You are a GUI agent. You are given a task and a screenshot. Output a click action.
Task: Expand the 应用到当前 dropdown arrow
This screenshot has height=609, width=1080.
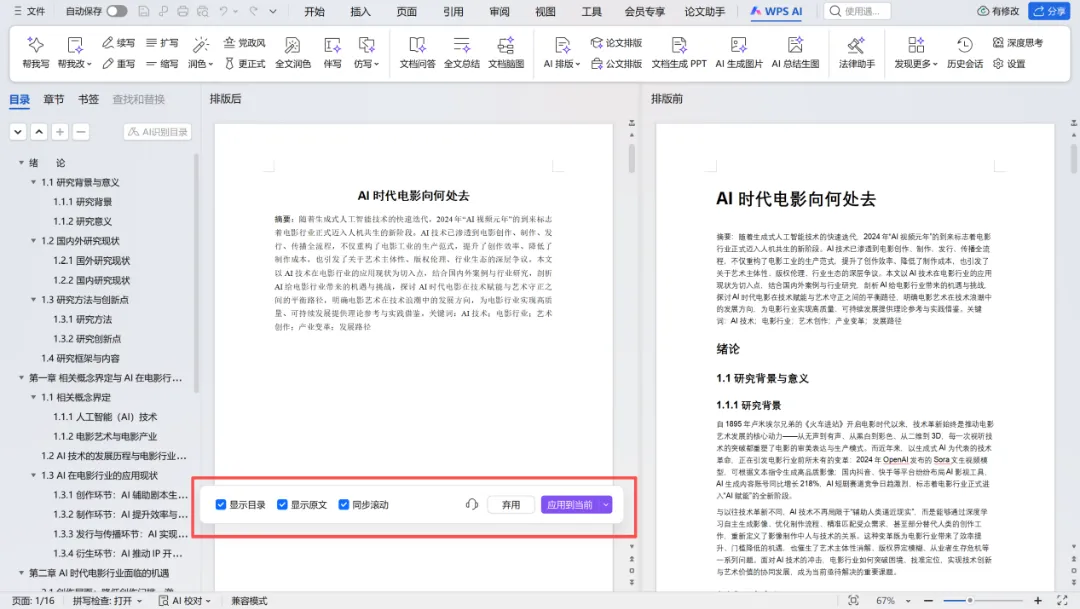pyautogui.click(x=605, y=505)
